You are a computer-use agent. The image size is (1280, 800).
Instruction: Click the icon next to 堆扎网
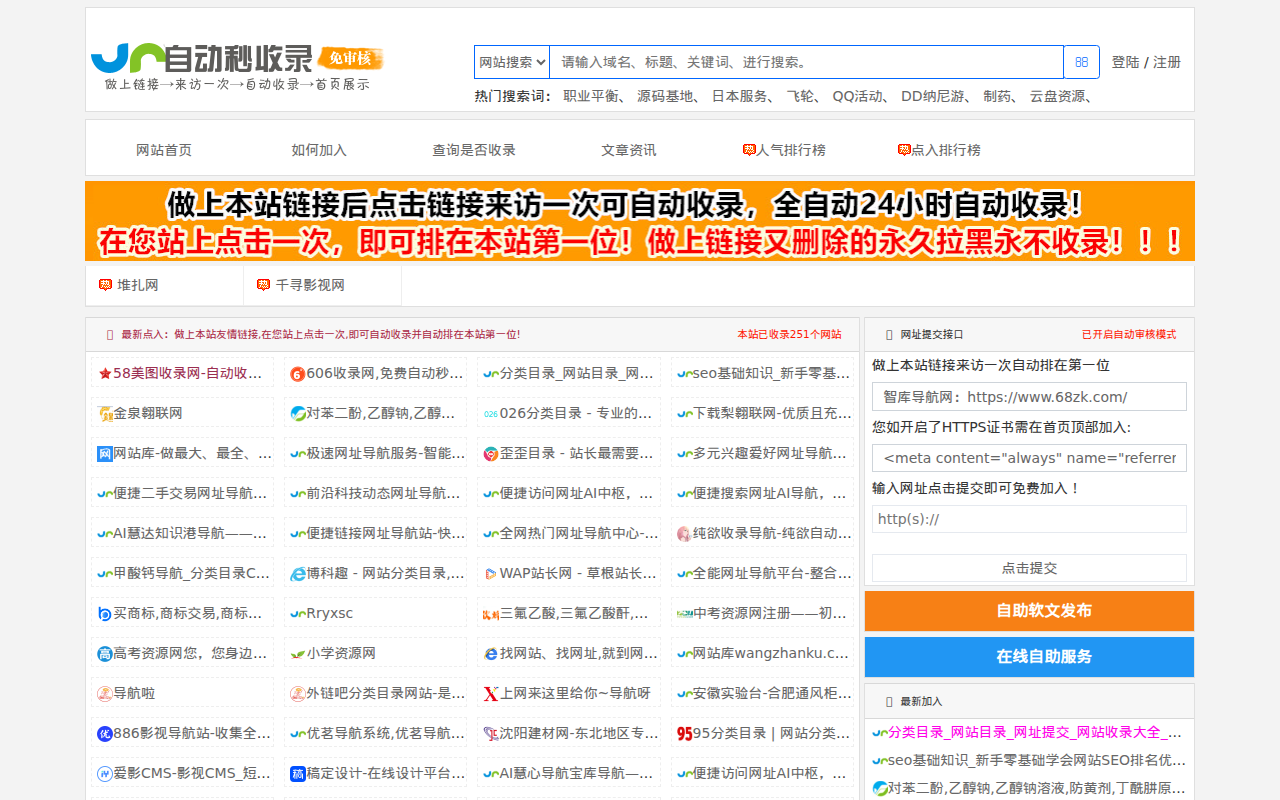106,285
